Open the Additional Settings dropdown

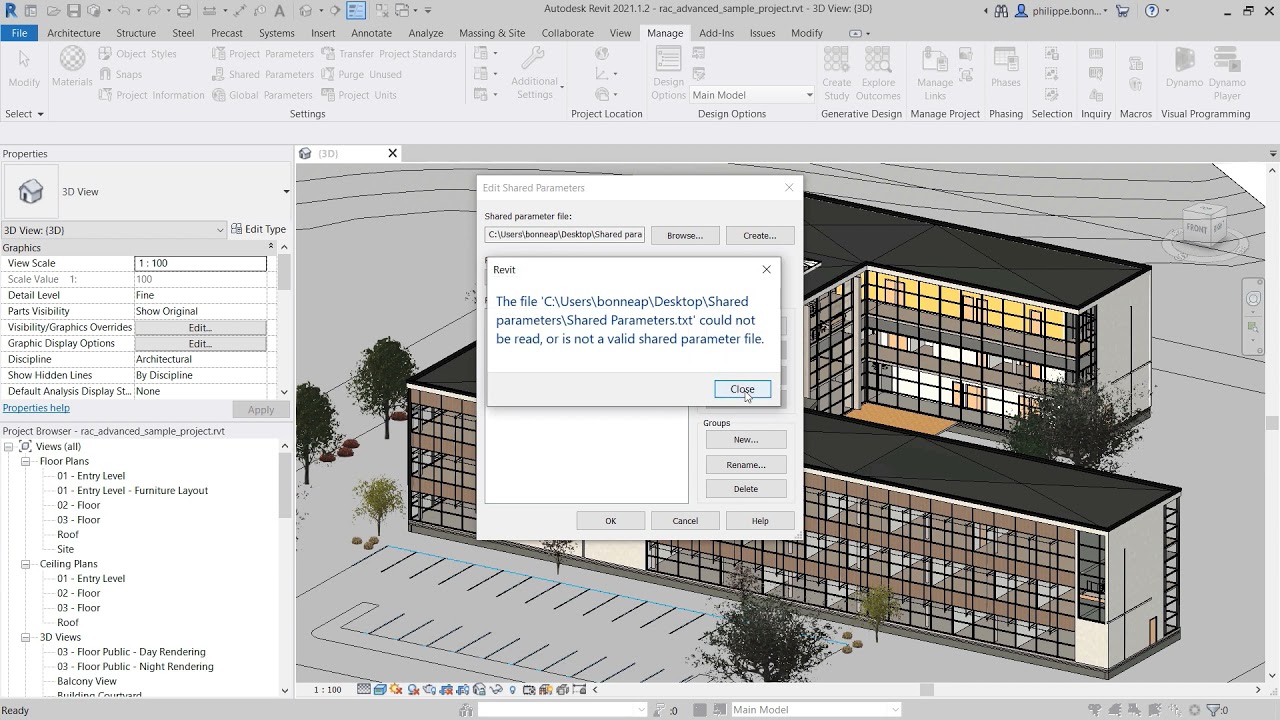click(x=534, y=74)
